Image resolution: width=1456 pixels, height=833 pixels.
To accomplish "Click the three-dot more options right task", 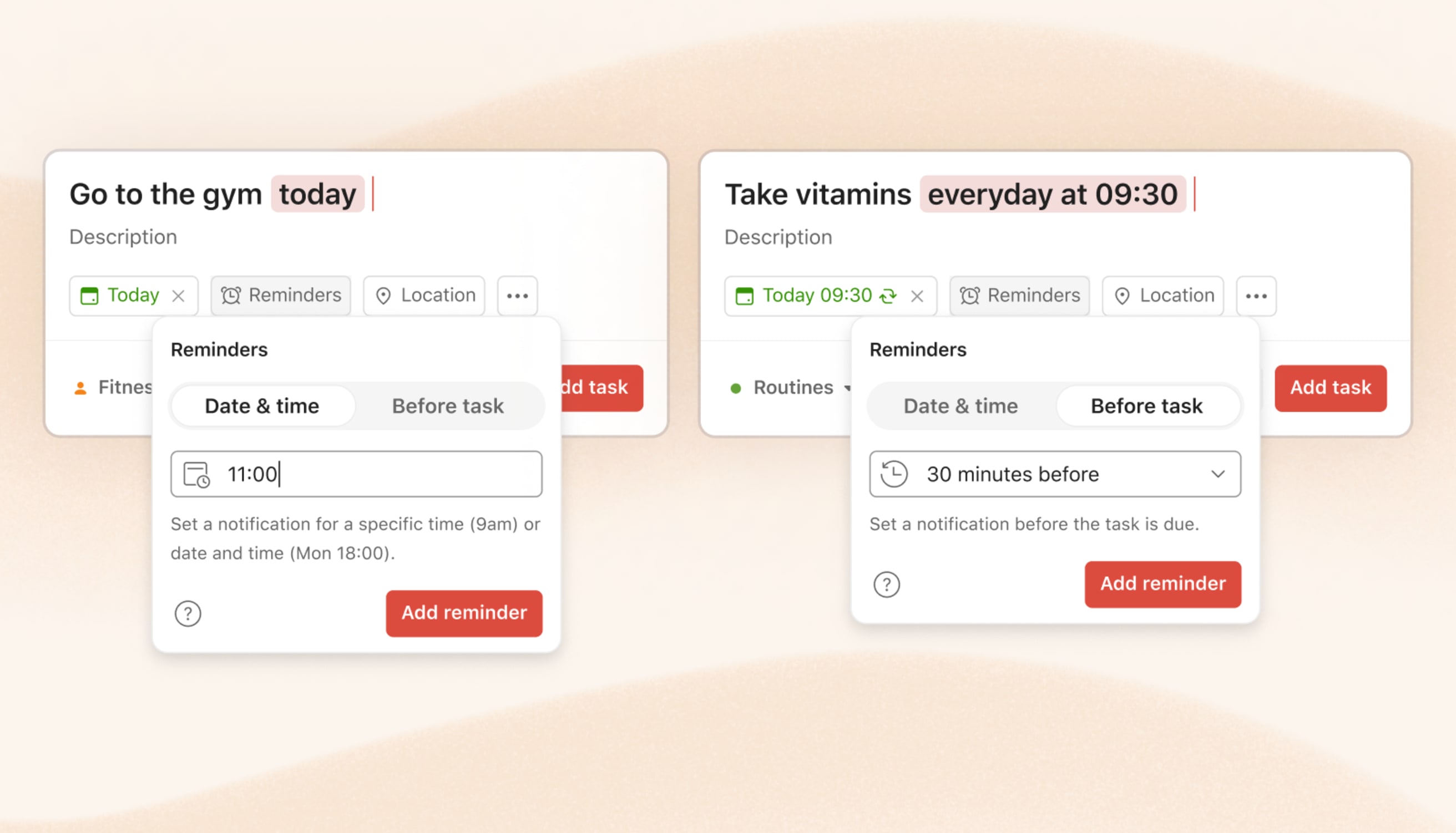I will [1256, 294].
